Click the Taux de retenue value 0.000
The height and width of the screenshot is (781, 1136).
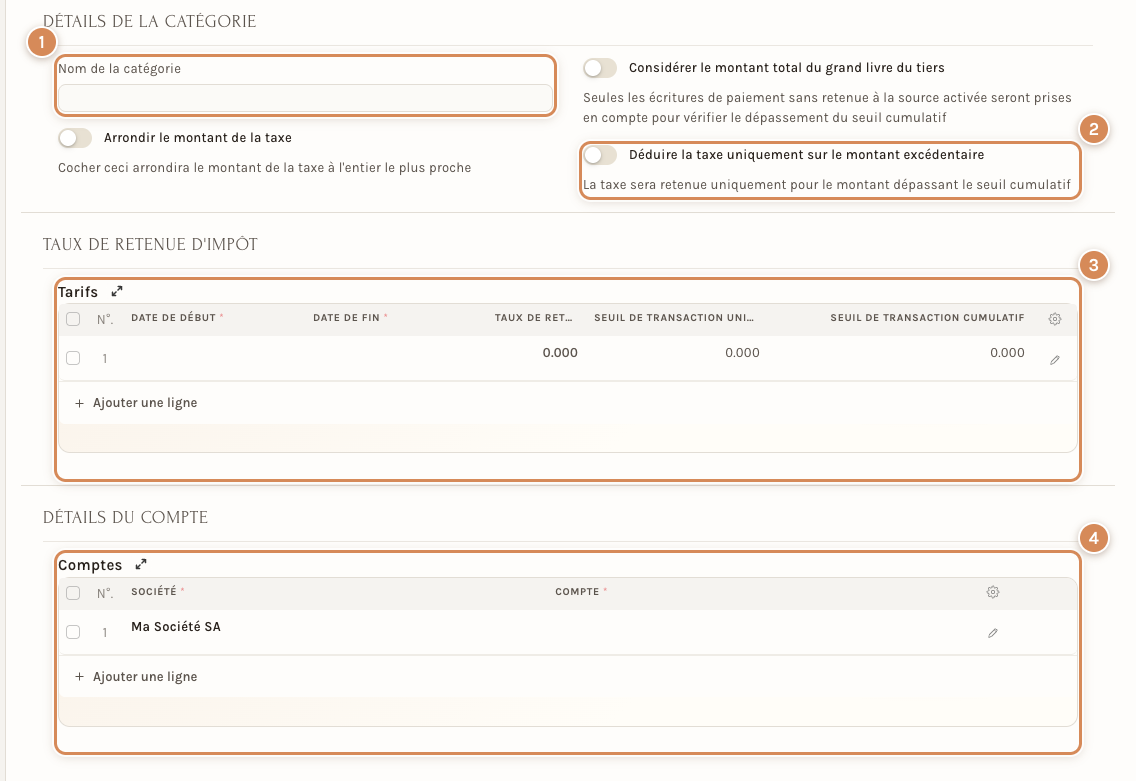(x=560, y=353)
